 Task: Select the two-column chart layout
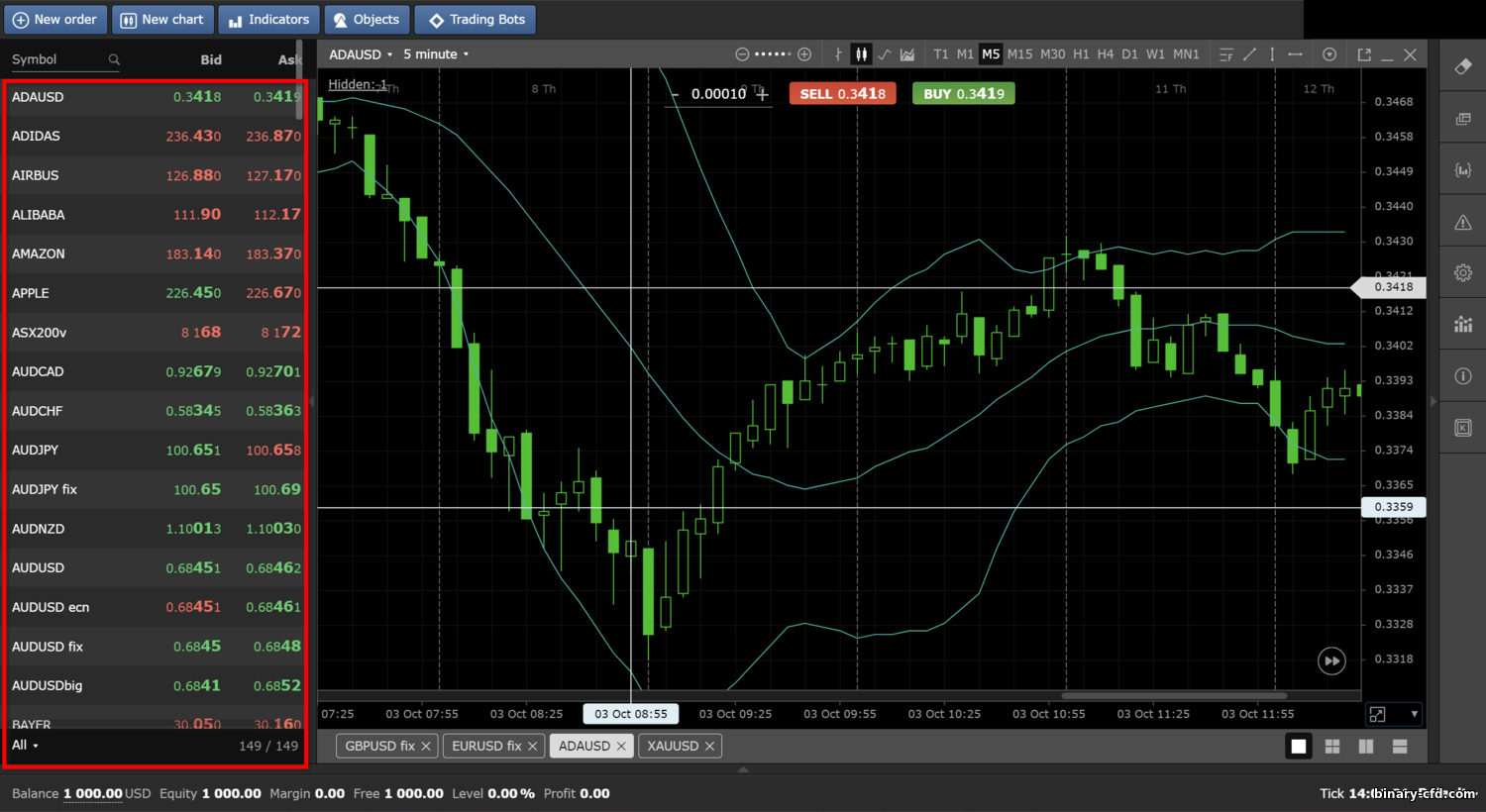coord(1366,747)
